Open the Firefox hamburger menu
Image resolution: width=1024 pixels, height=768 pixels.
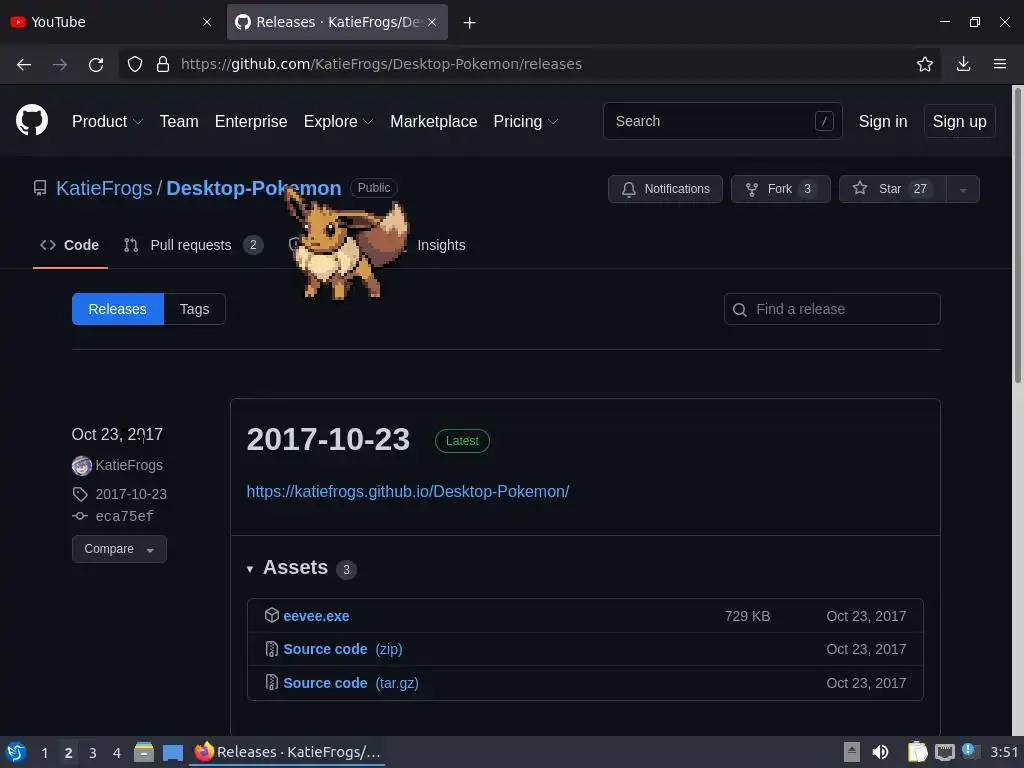(x=1000, y=64)
